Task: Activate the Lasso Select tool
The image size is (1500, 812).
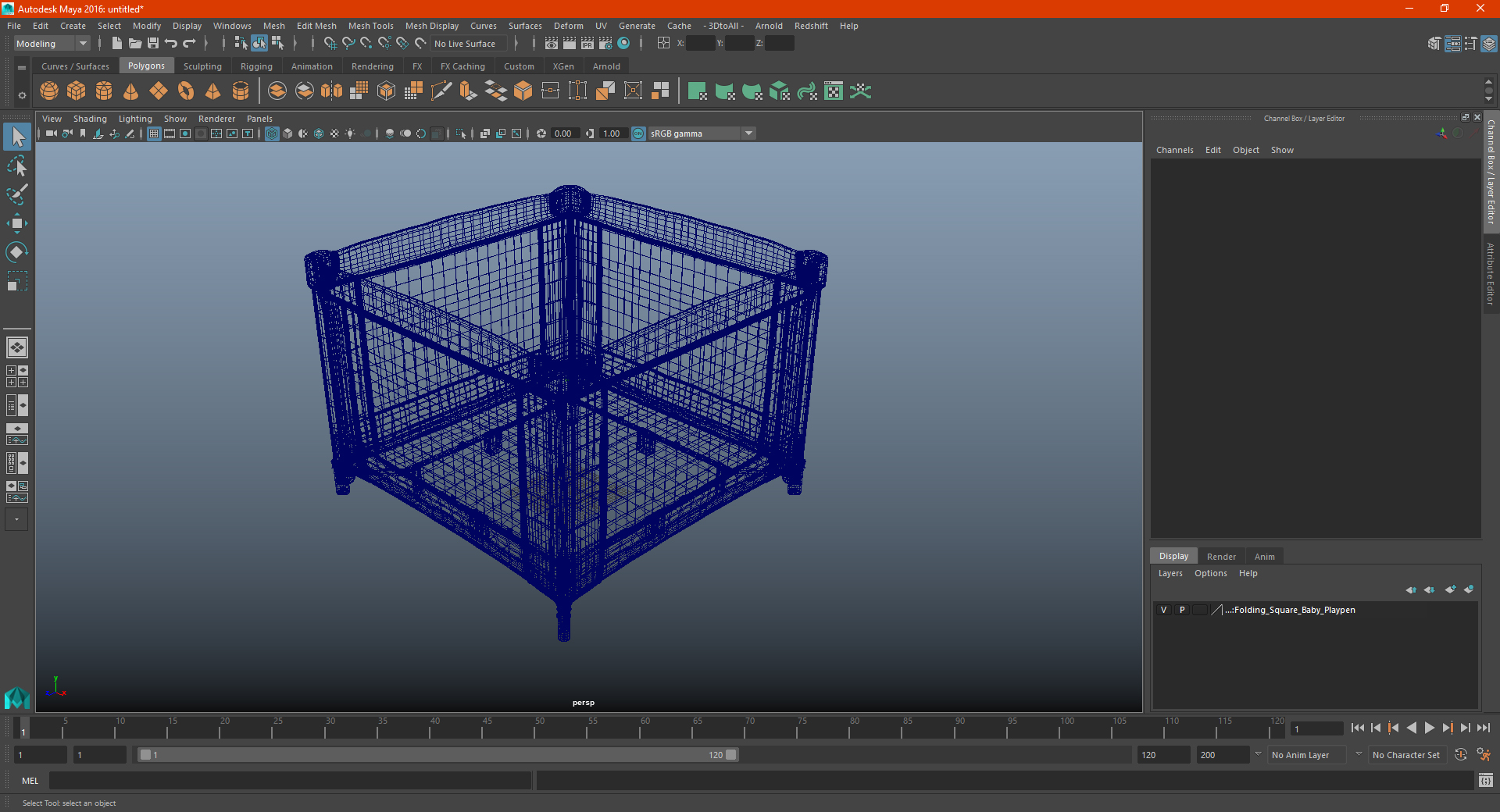Action: tap(17, 166)
